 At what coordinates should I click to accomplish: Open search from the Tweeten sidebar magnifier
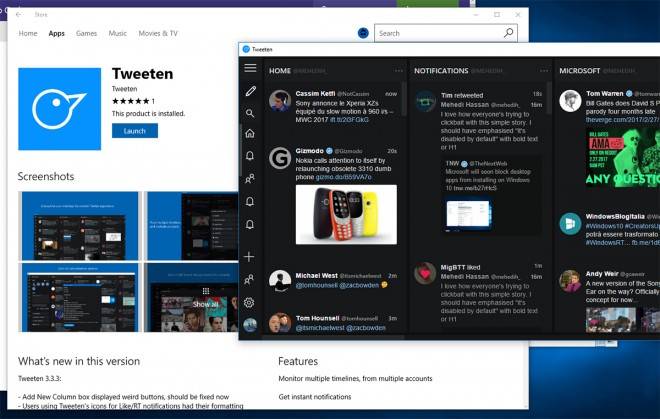[x=250, y=113]
